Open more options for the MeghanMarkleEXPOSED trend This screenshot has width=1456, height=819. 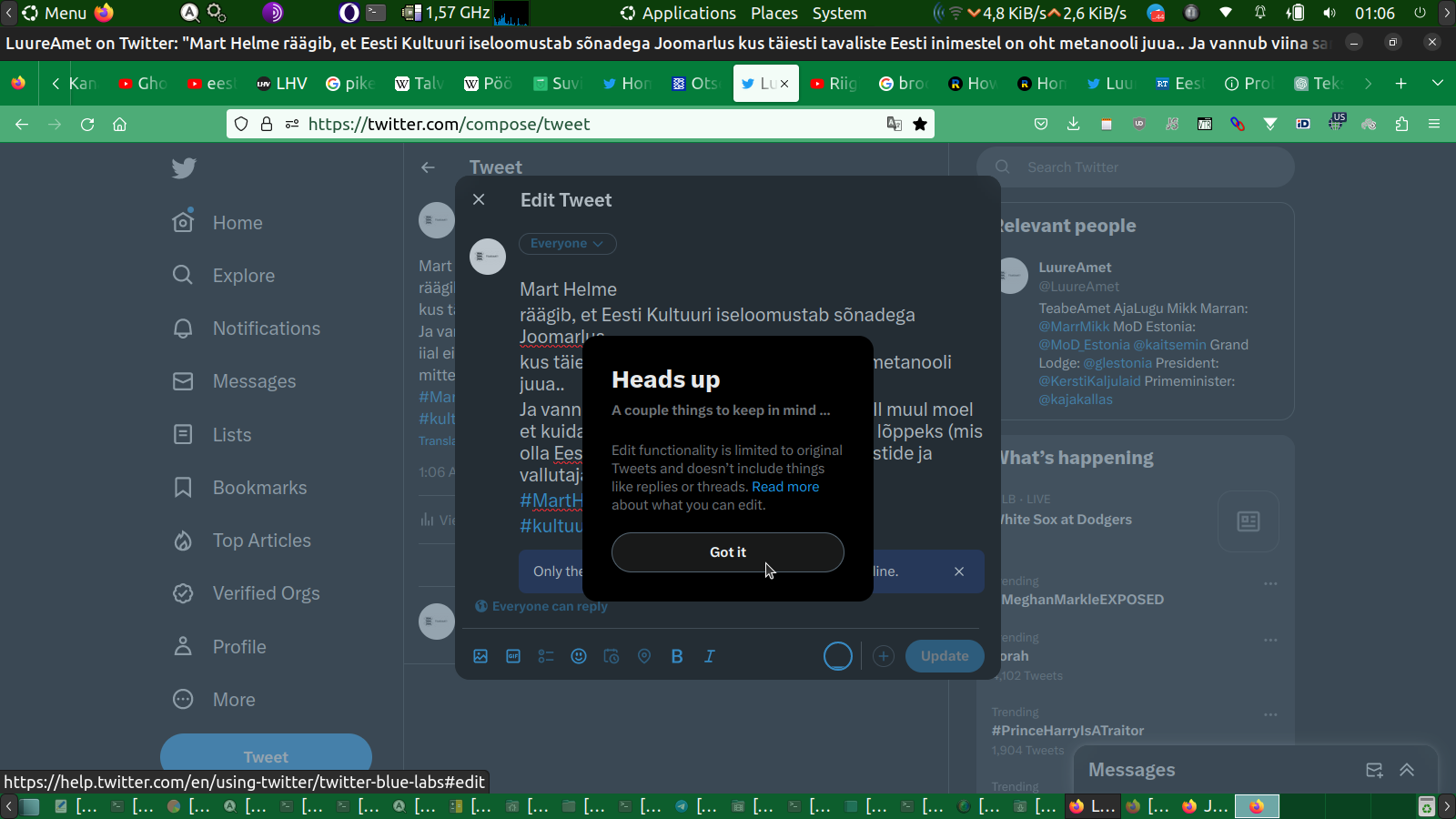(x=1270, y=583)
